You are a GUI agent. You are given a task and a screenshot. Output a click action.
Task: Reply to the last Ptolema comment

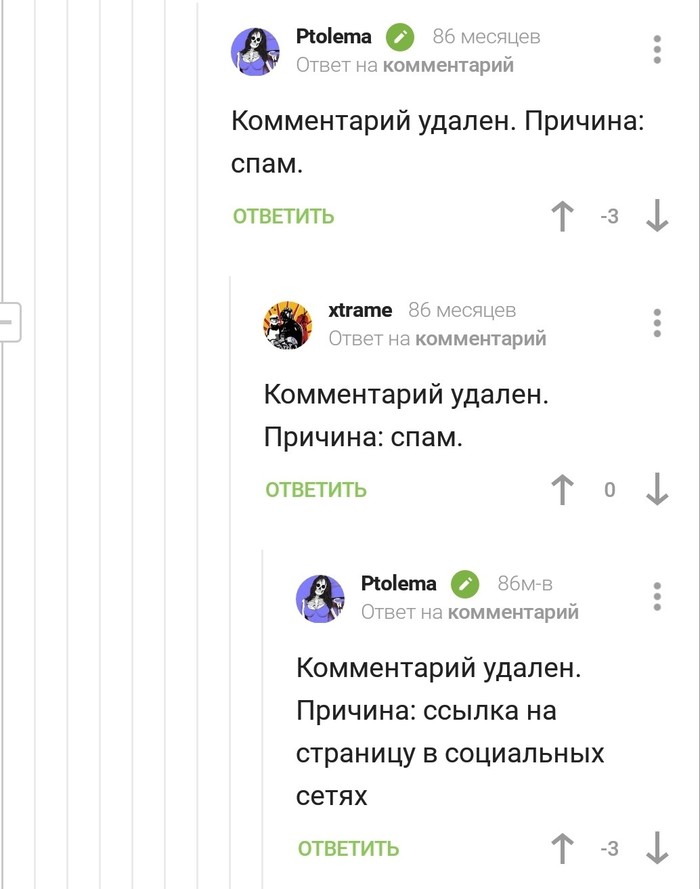[348, 849]
